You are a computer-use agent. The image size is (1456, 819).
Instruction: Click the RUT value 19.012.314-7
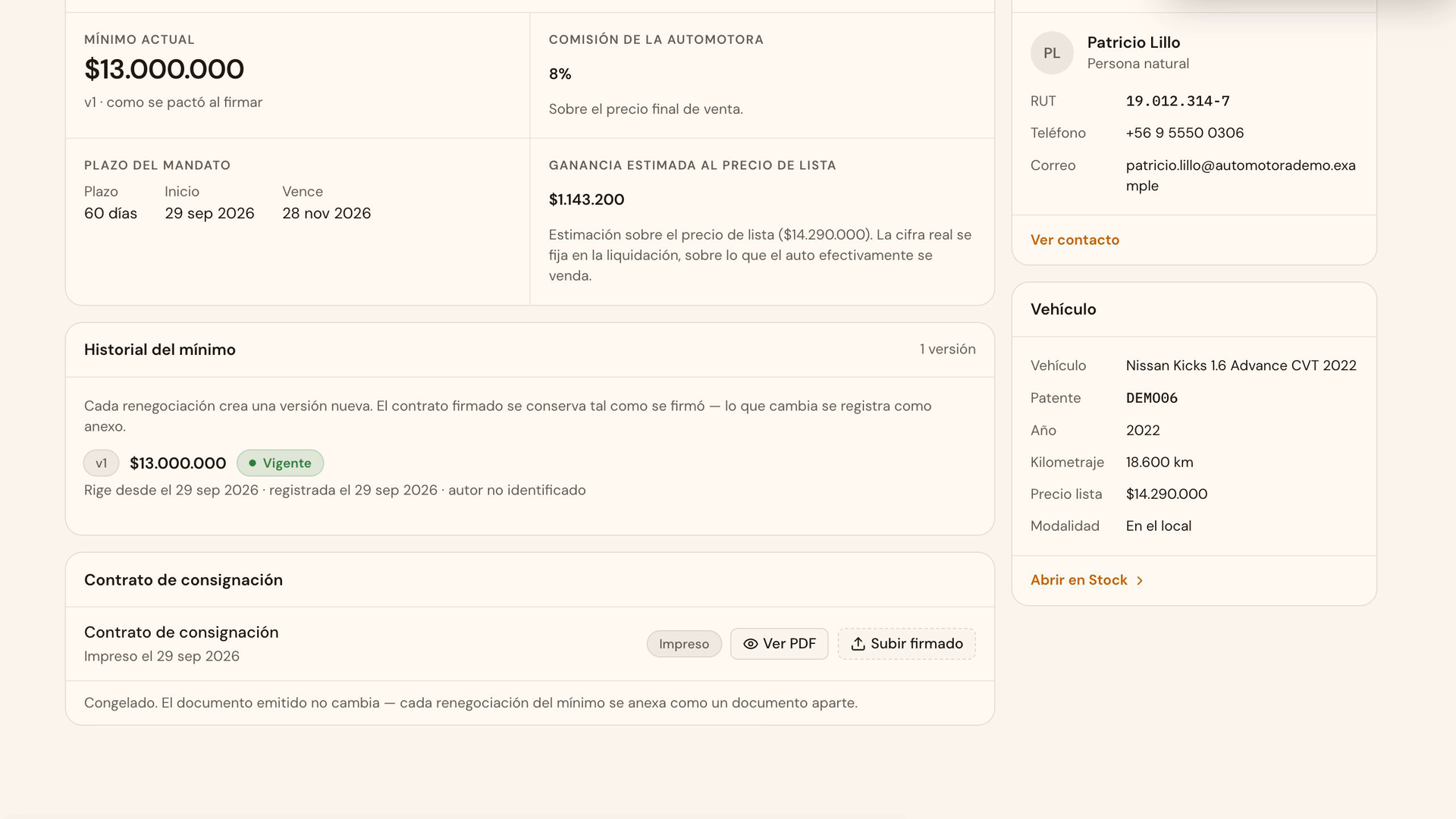click(x=1178, y=101)
